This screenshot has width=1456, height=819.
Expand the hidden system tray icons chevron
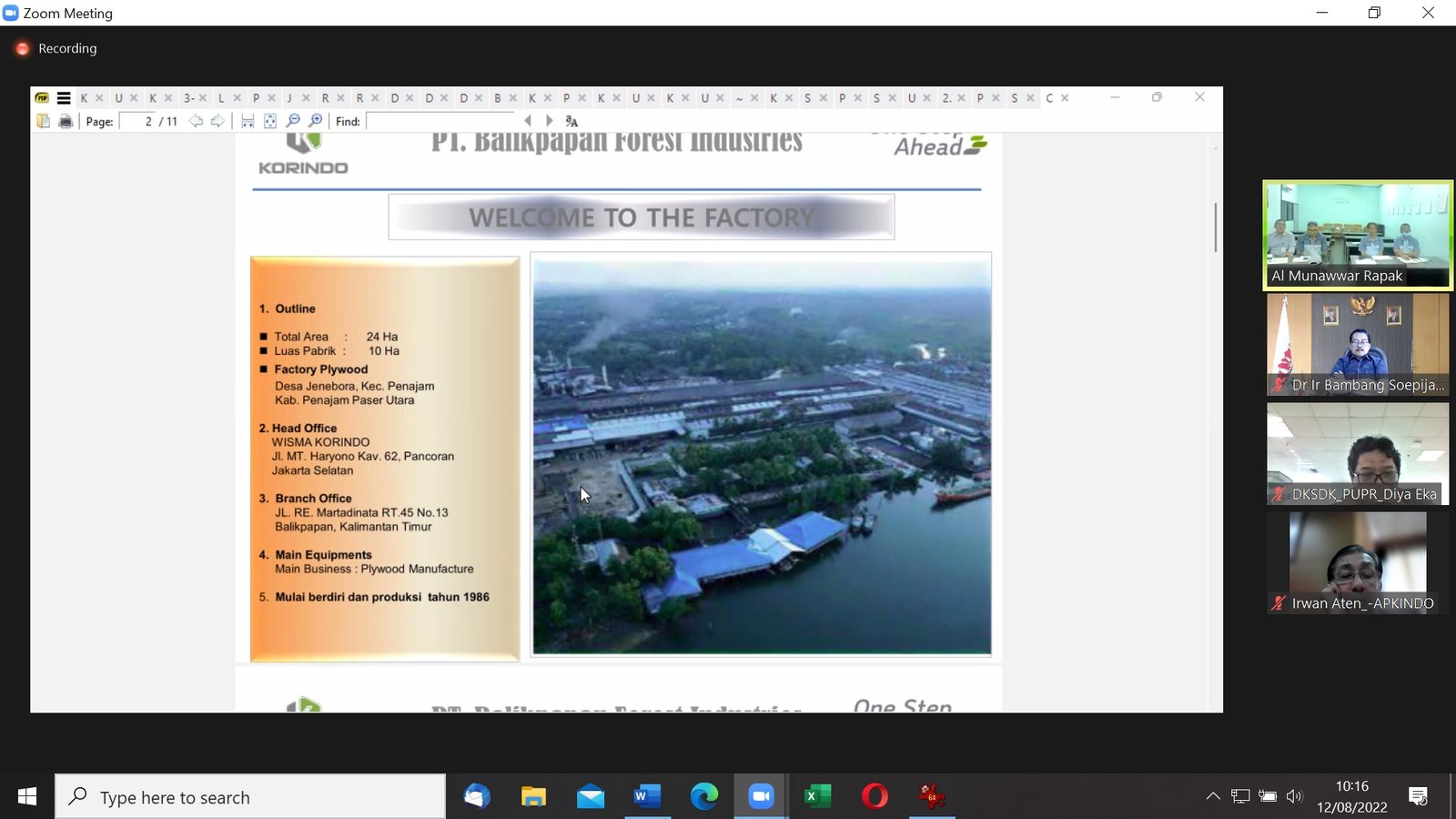click(1213, 796)
